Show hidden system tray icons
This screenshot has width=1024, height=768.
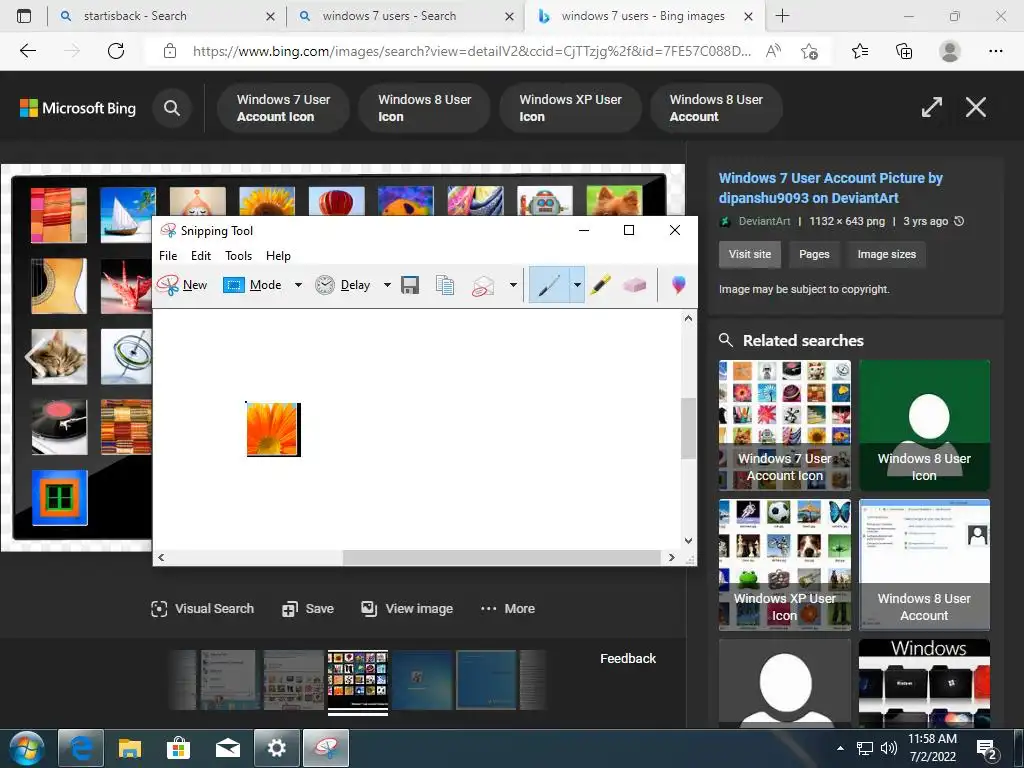(x=840, y=748)
